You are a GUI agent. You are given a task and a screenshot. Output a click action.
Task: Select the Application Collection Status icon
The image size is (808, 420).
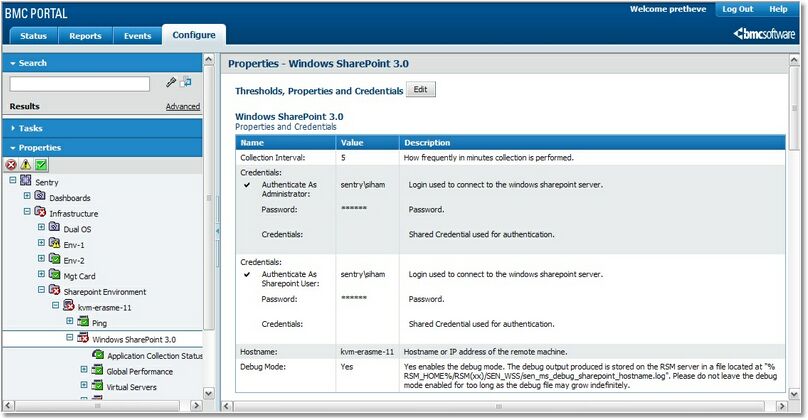click(98, 355)
